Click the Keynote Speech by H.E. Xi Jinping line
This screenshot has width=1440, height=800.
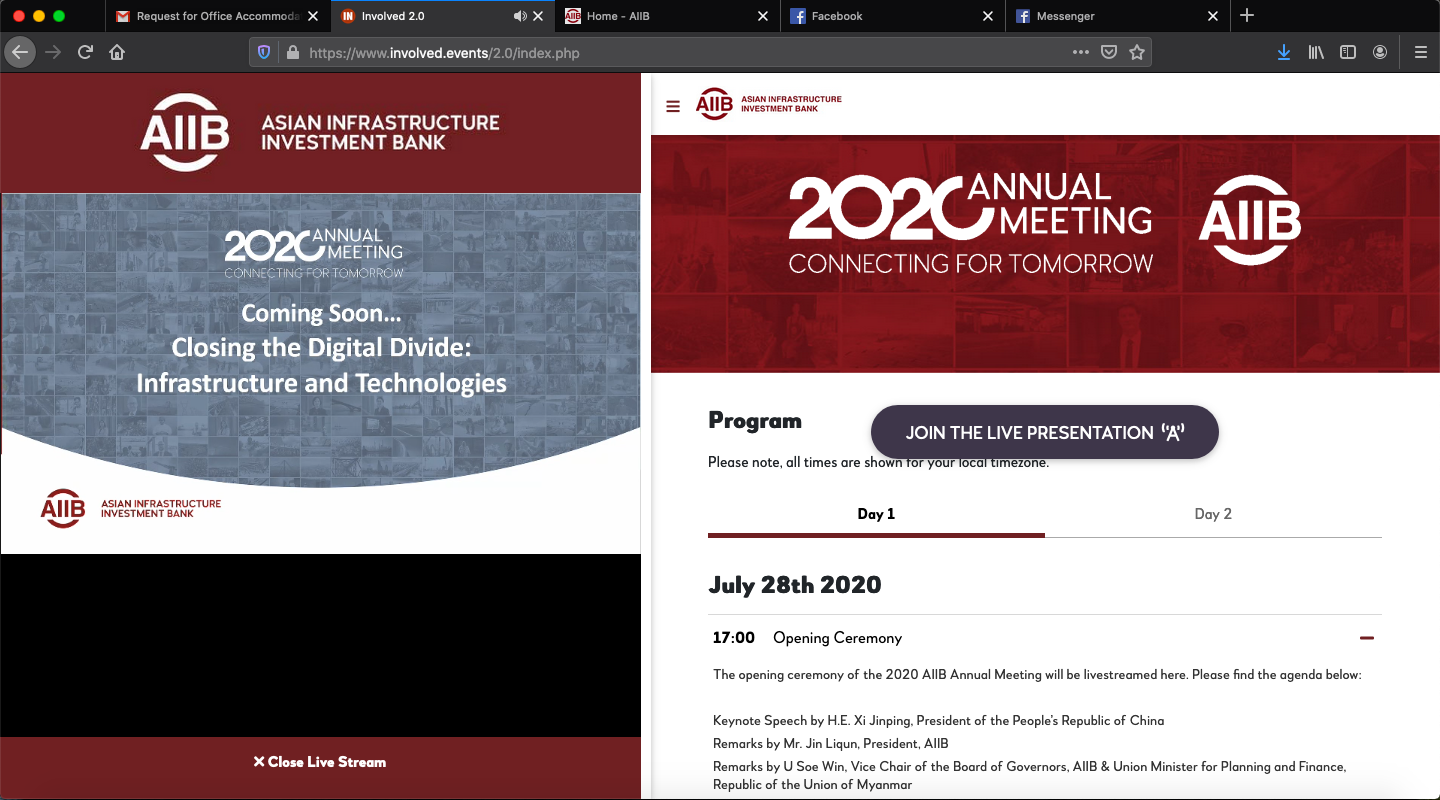coord(938,720)
